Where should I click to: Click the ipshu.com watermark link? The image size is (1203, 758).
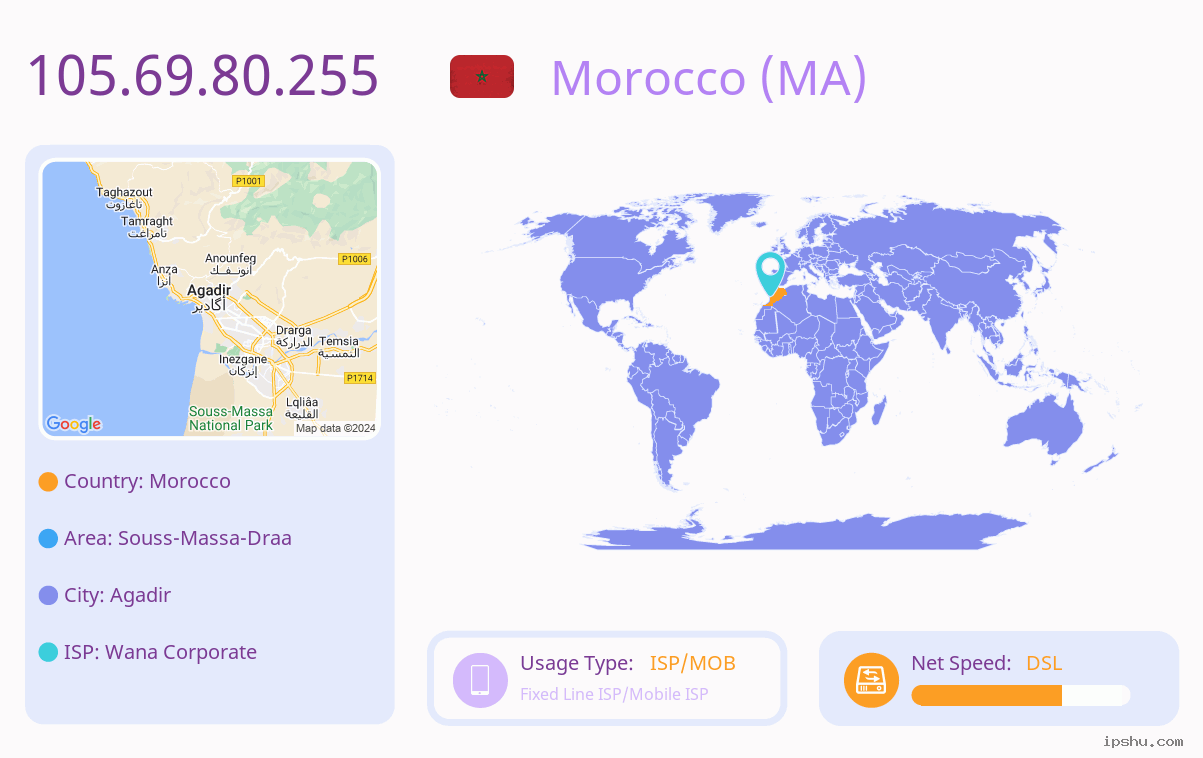click(x=1143, y=741)
